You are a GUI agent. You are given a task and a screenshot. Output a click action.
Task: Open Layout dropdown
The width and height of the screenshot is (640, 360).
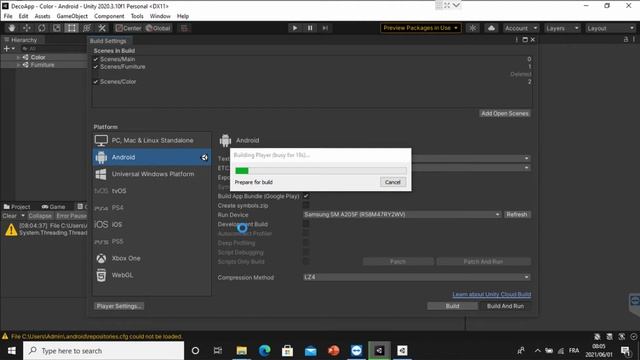pos(610,28)
